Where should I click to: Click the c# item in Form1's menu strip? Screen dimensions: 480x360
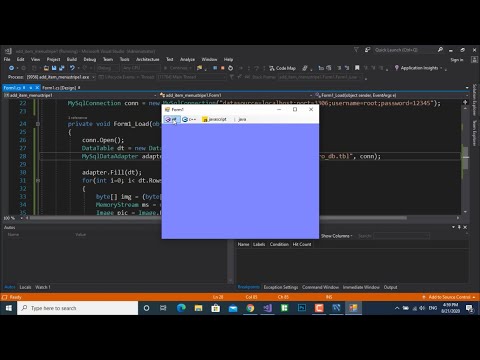click(172, 119)
